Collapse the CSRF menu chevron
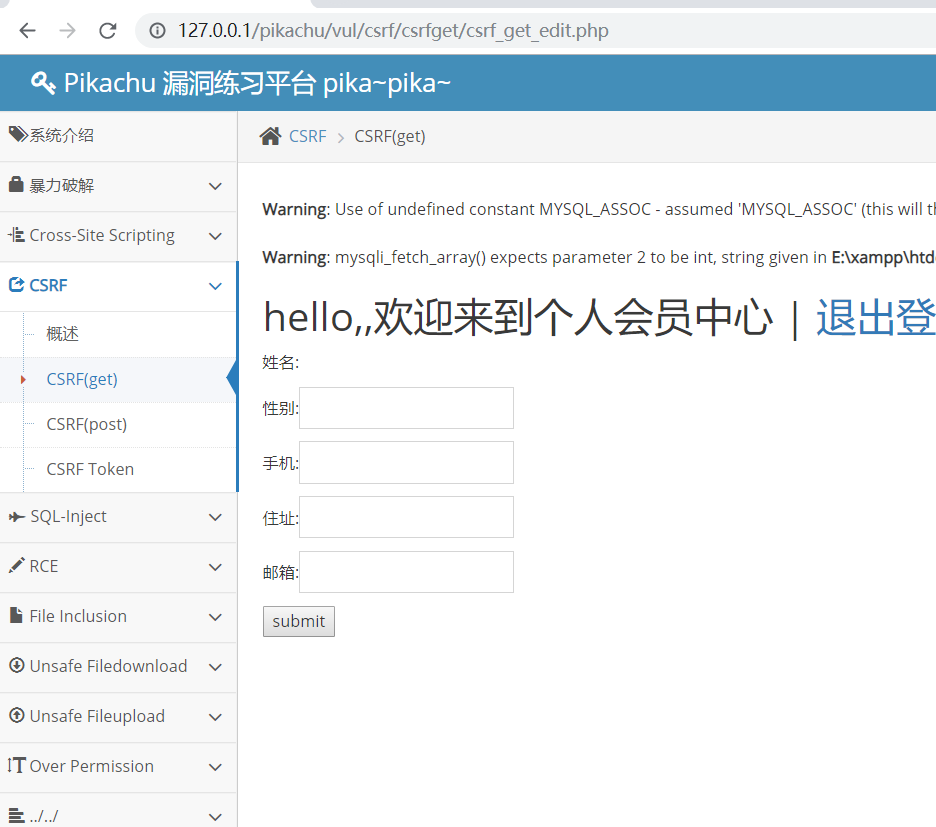Viewport: 936px width, 827px height. (x=215, y=287)
